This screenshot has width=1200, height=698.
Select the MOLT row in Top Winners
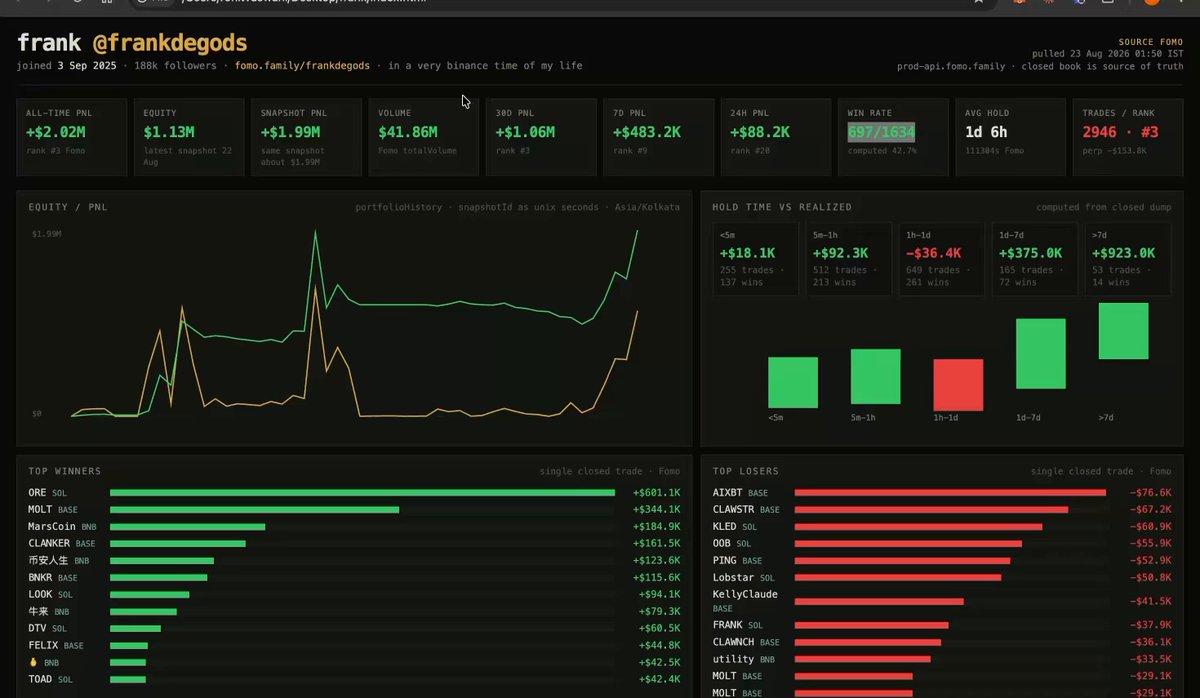[x=355, y=510]
